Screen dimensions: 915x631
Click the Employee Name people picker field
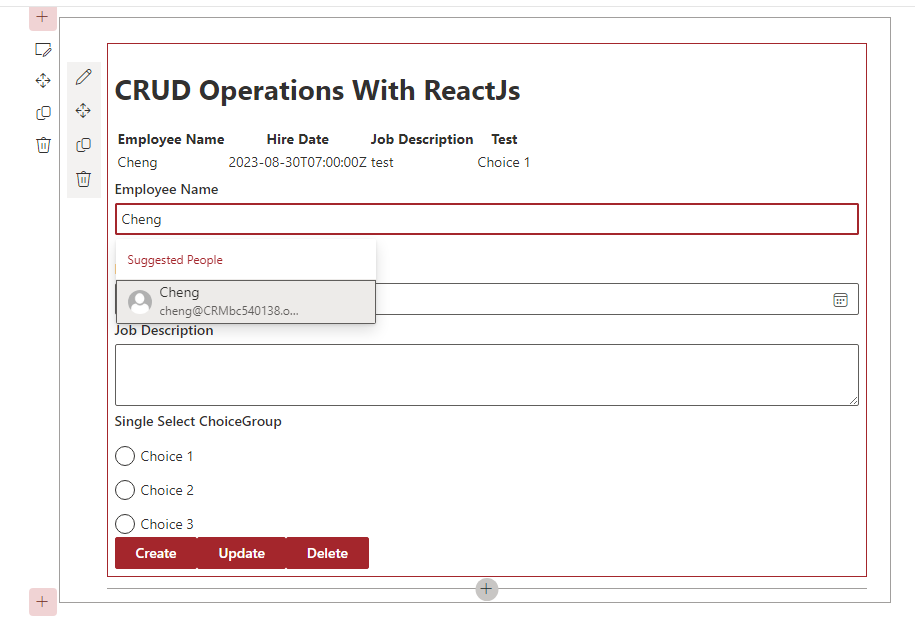click(x=487, y=219)
